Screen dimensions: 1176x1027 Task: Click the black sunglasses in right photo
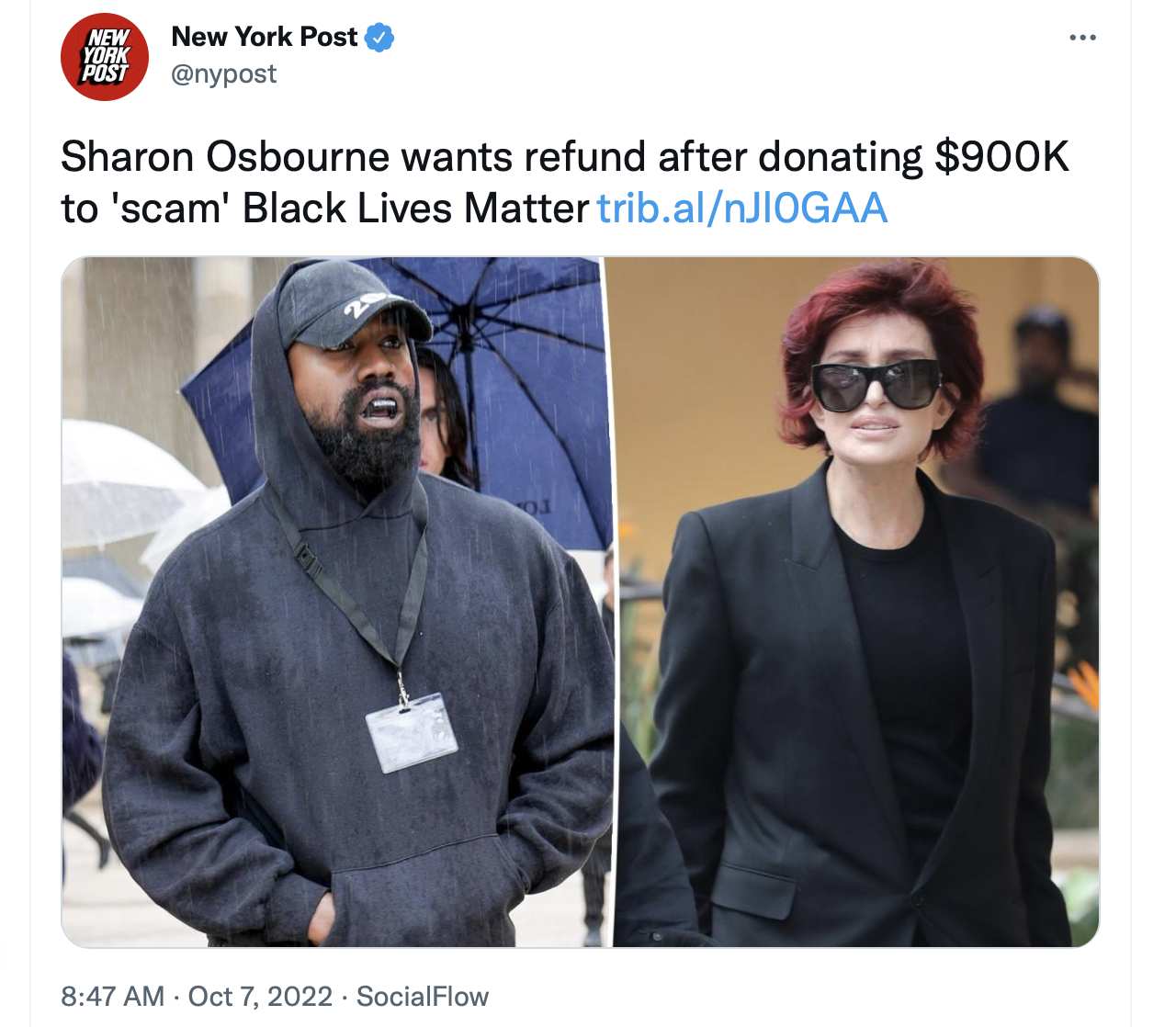click(876, 384)
